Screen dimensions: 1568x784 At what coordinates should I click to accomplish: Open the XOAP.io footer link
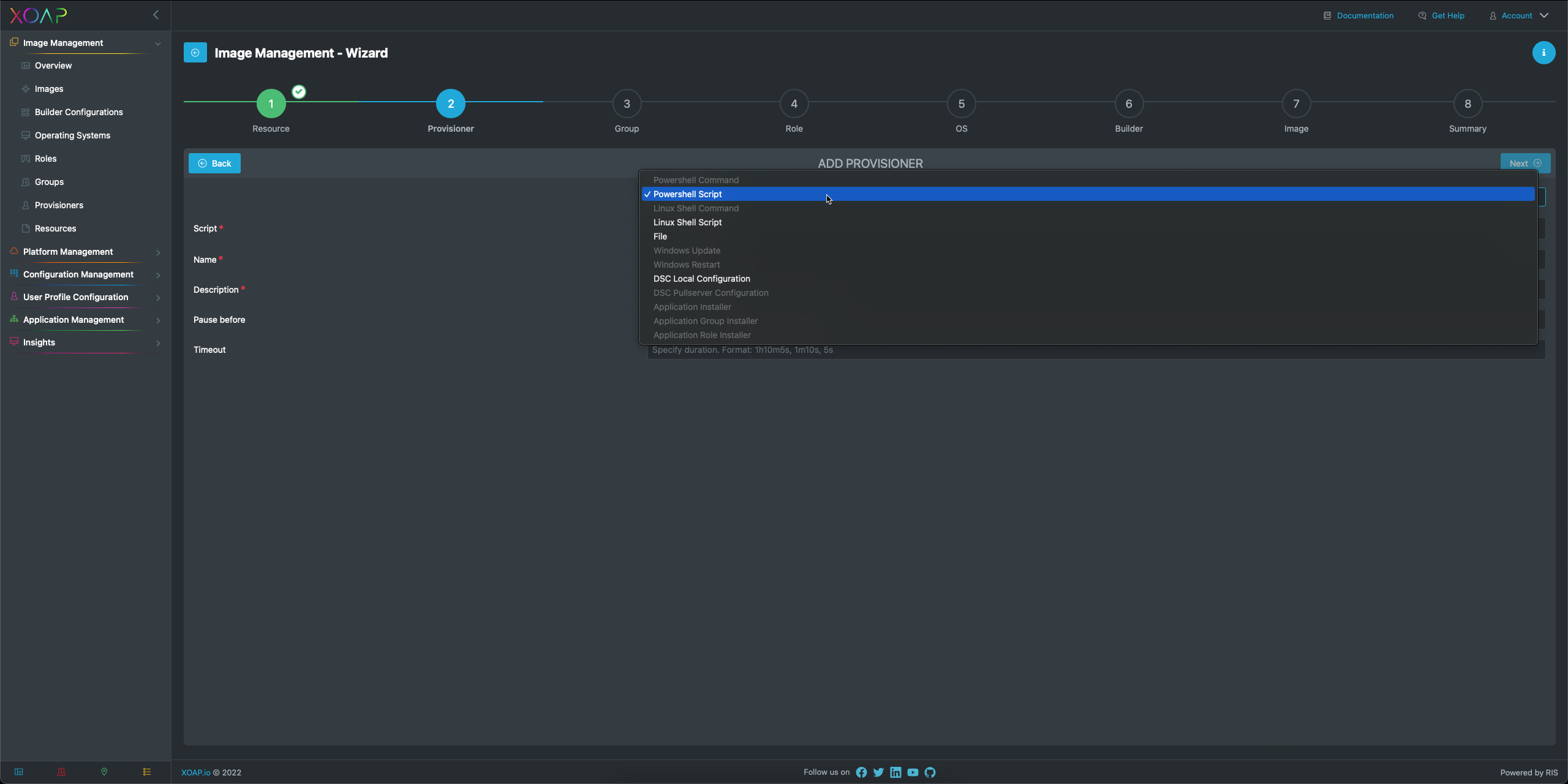coord(195,772)
